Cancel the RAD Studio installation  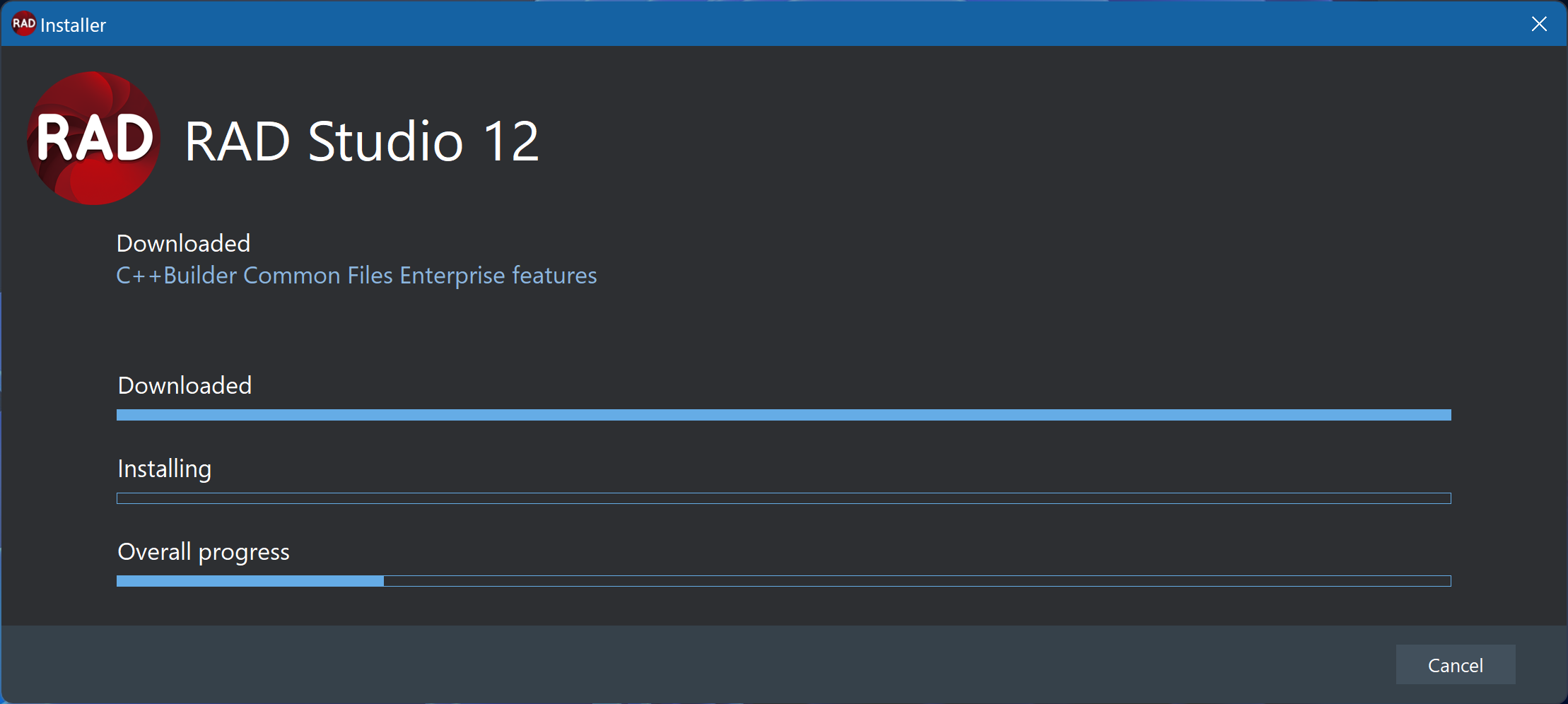[x=1455, y=664]
